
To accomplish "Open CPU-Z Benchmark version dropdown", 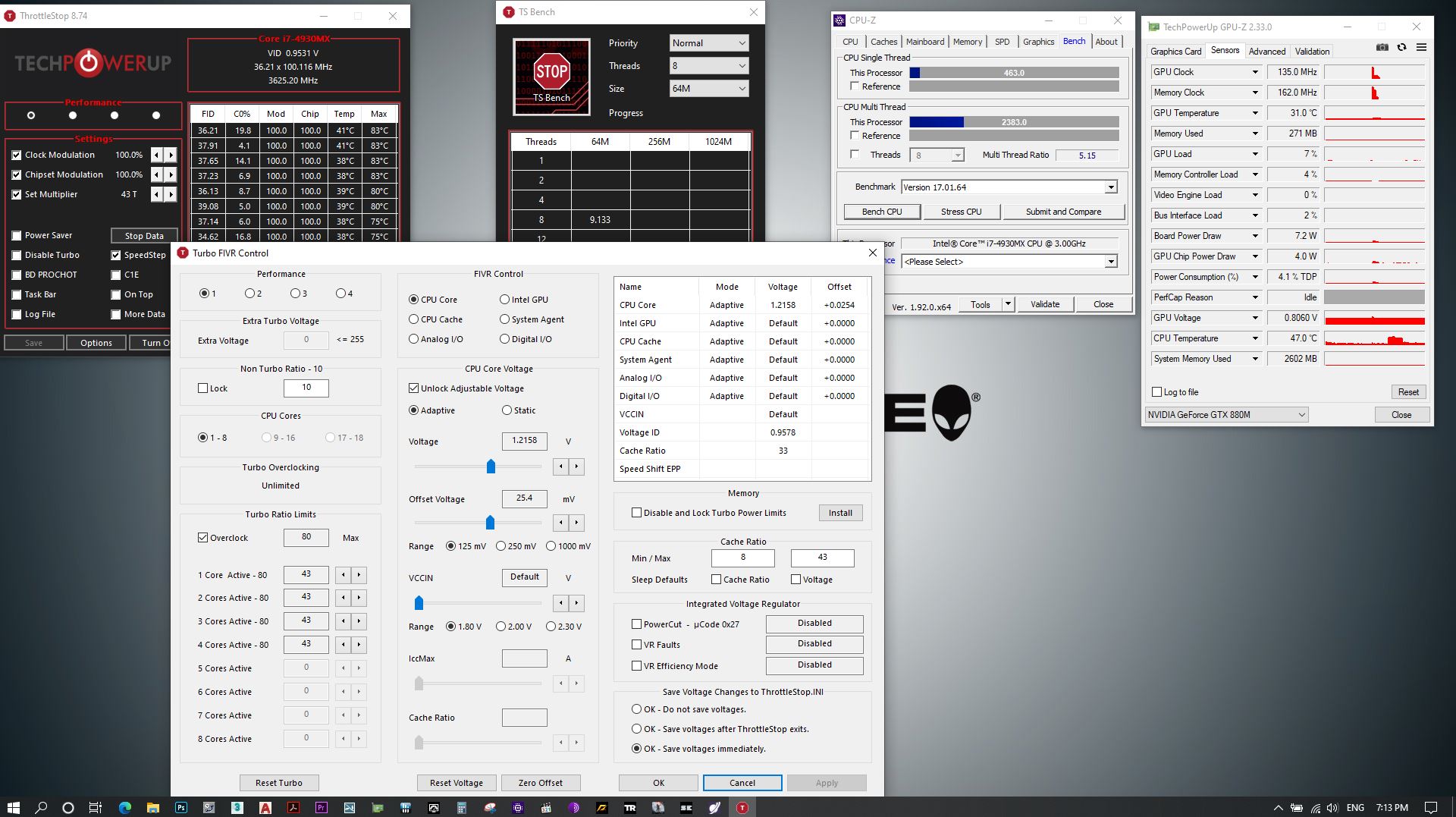I will click(1009, 187).
